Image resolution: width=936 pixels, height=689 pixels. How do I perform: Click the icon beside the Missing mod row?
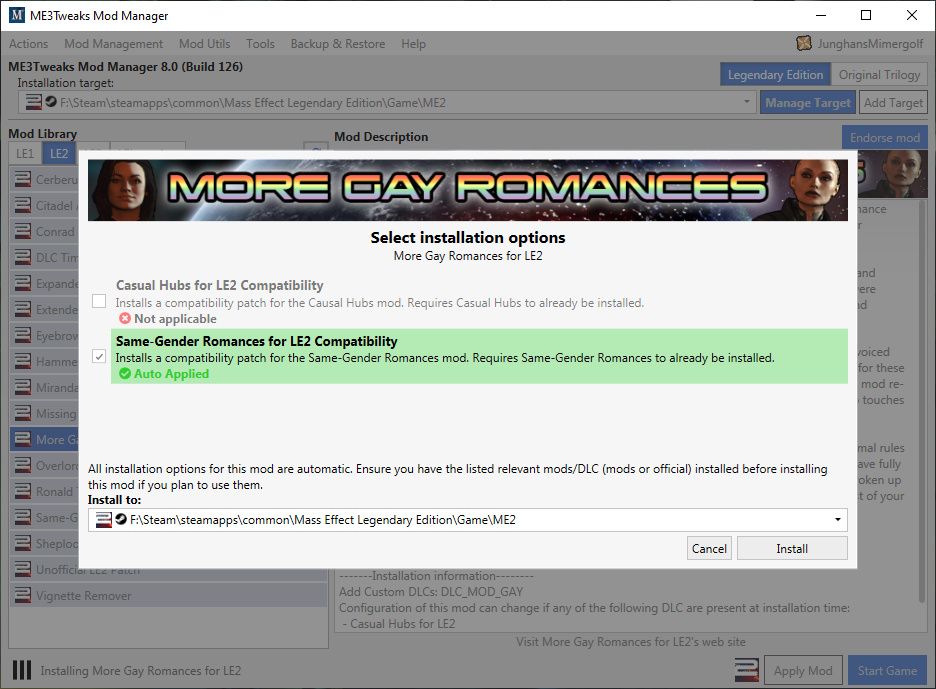[23, 413]
